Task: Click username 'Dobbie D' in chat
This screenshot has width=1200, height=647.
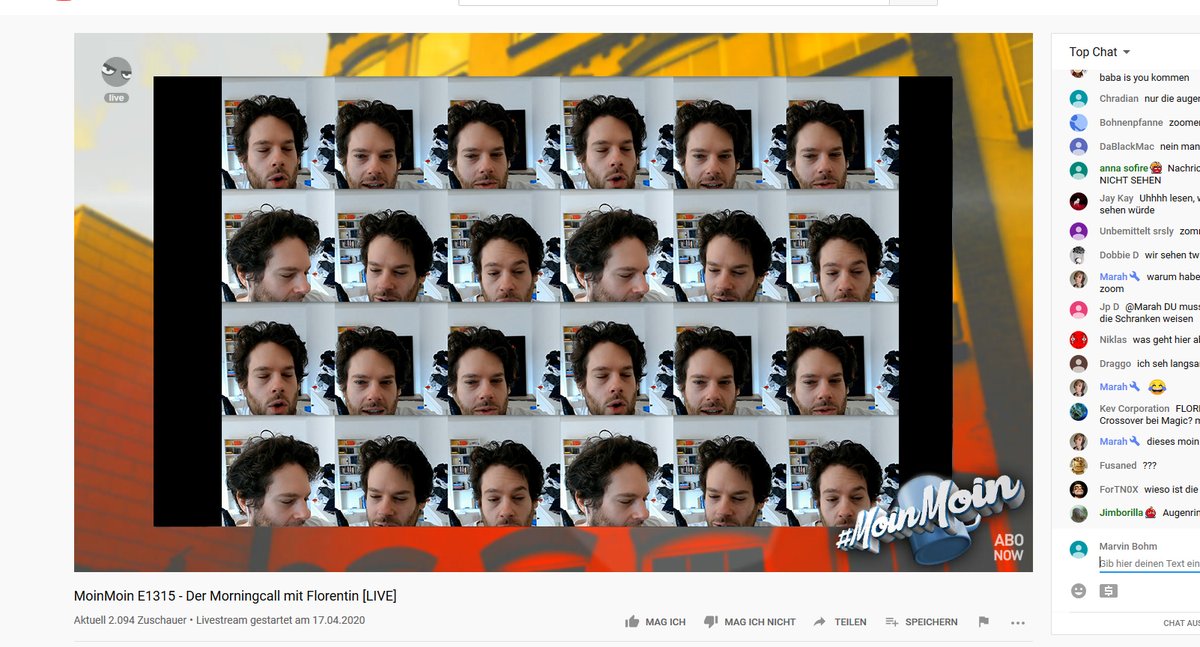Action: pos(1119,255)
